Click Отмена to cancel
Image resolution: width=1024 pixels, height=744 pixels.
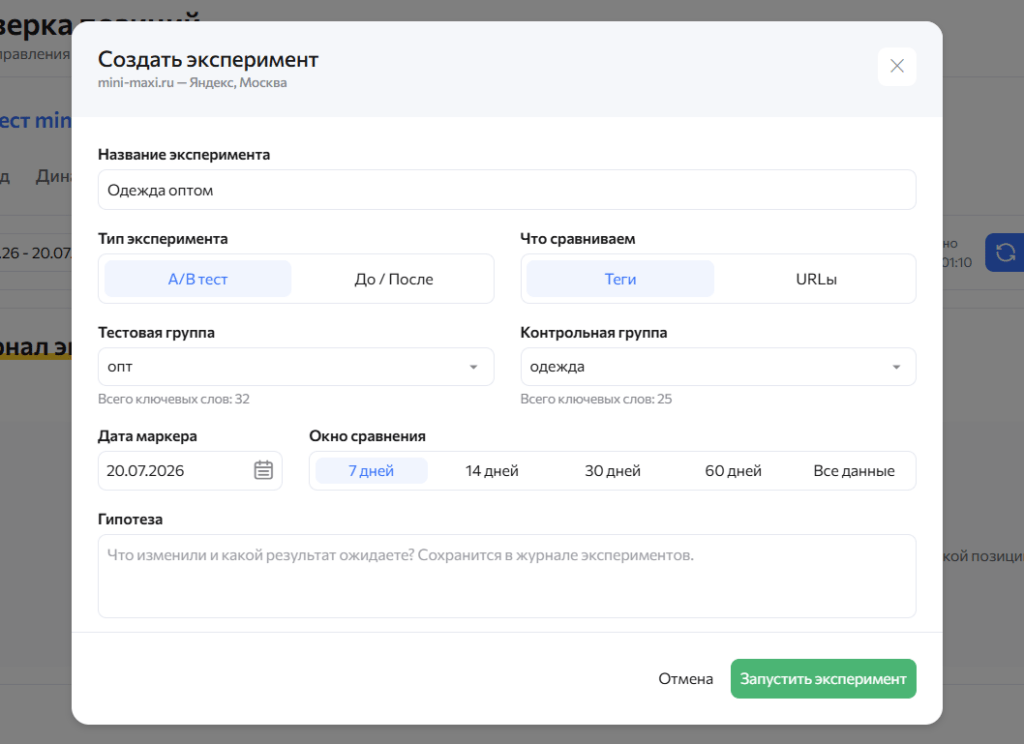686,679
